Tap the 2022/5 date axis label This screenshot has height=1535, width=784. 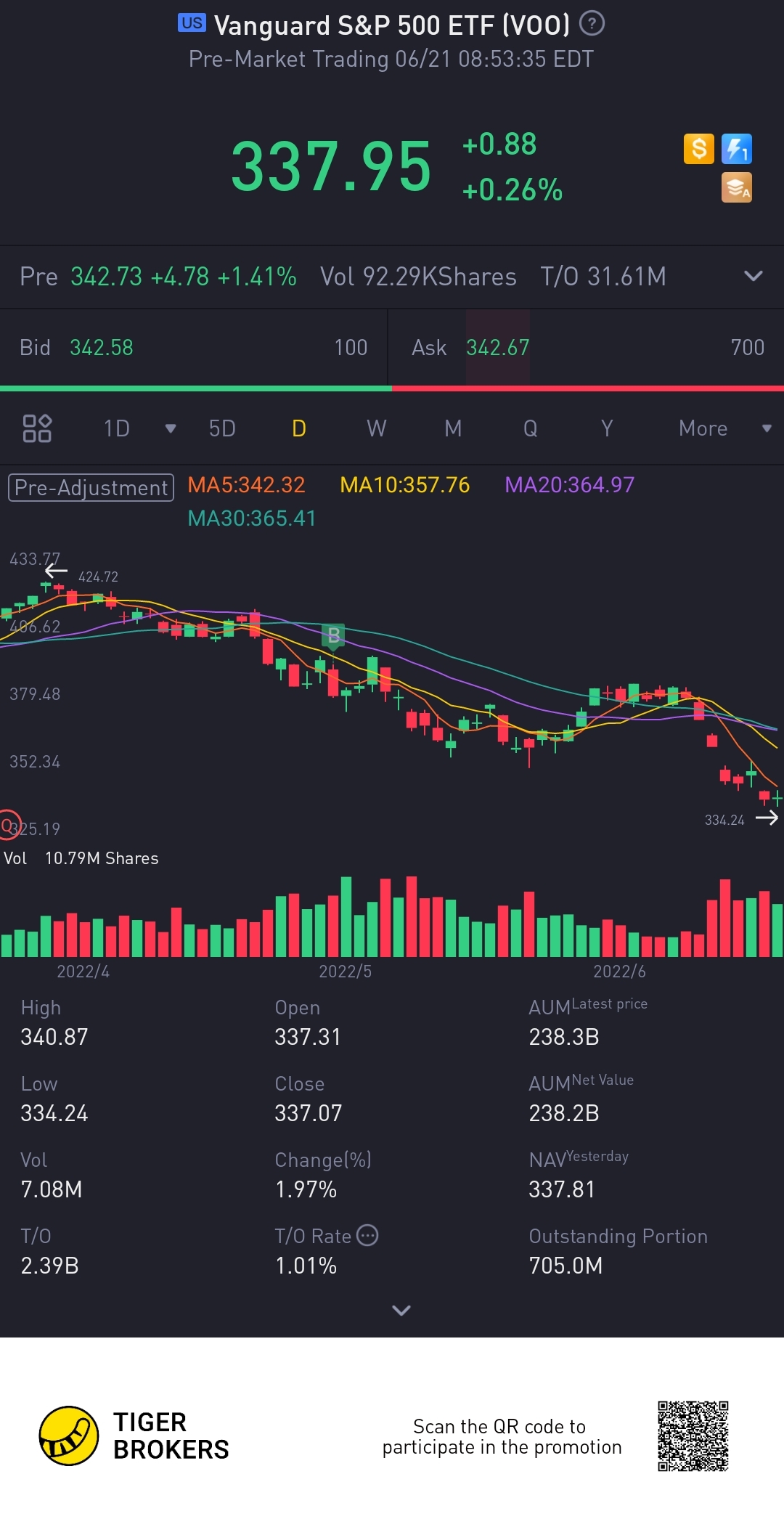(x=346, y=972)
